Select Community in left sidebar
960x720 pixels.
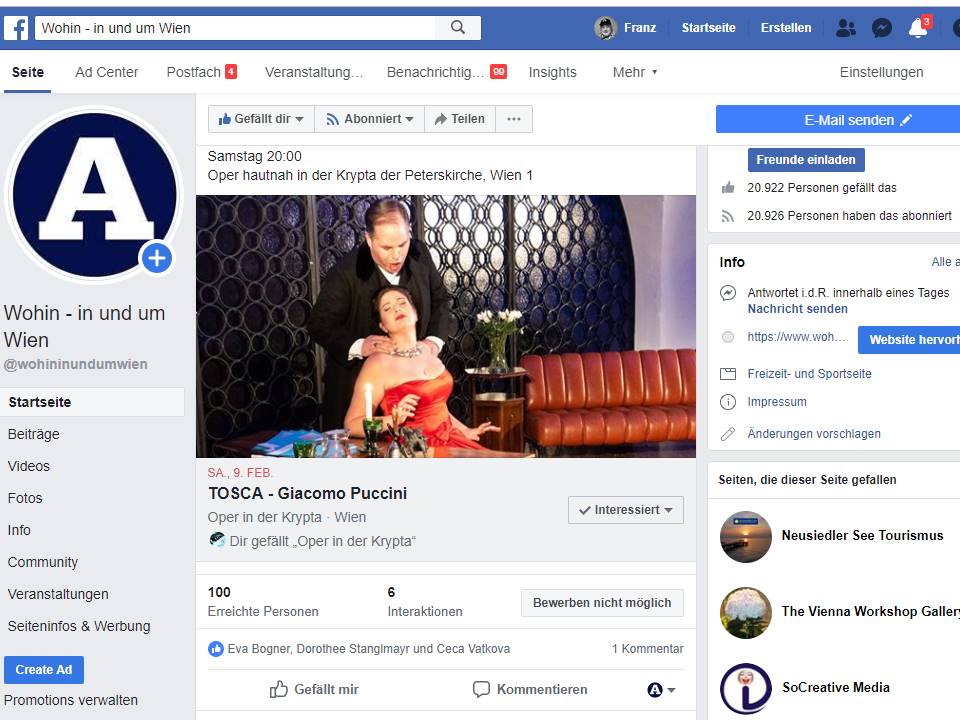43,562
